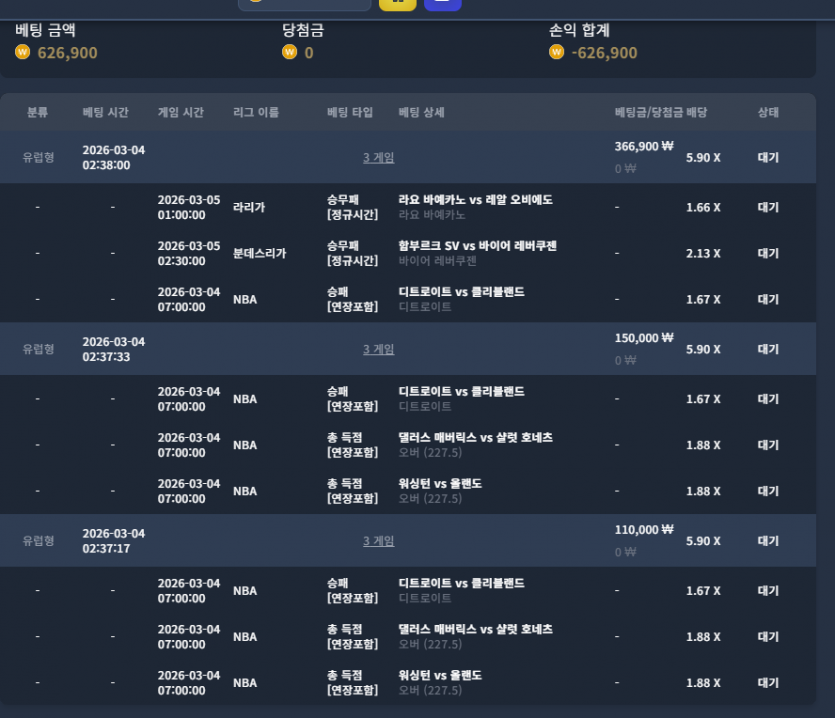Click the 리그 이름 column header
835x718 pixels.
tap(256, 112)
